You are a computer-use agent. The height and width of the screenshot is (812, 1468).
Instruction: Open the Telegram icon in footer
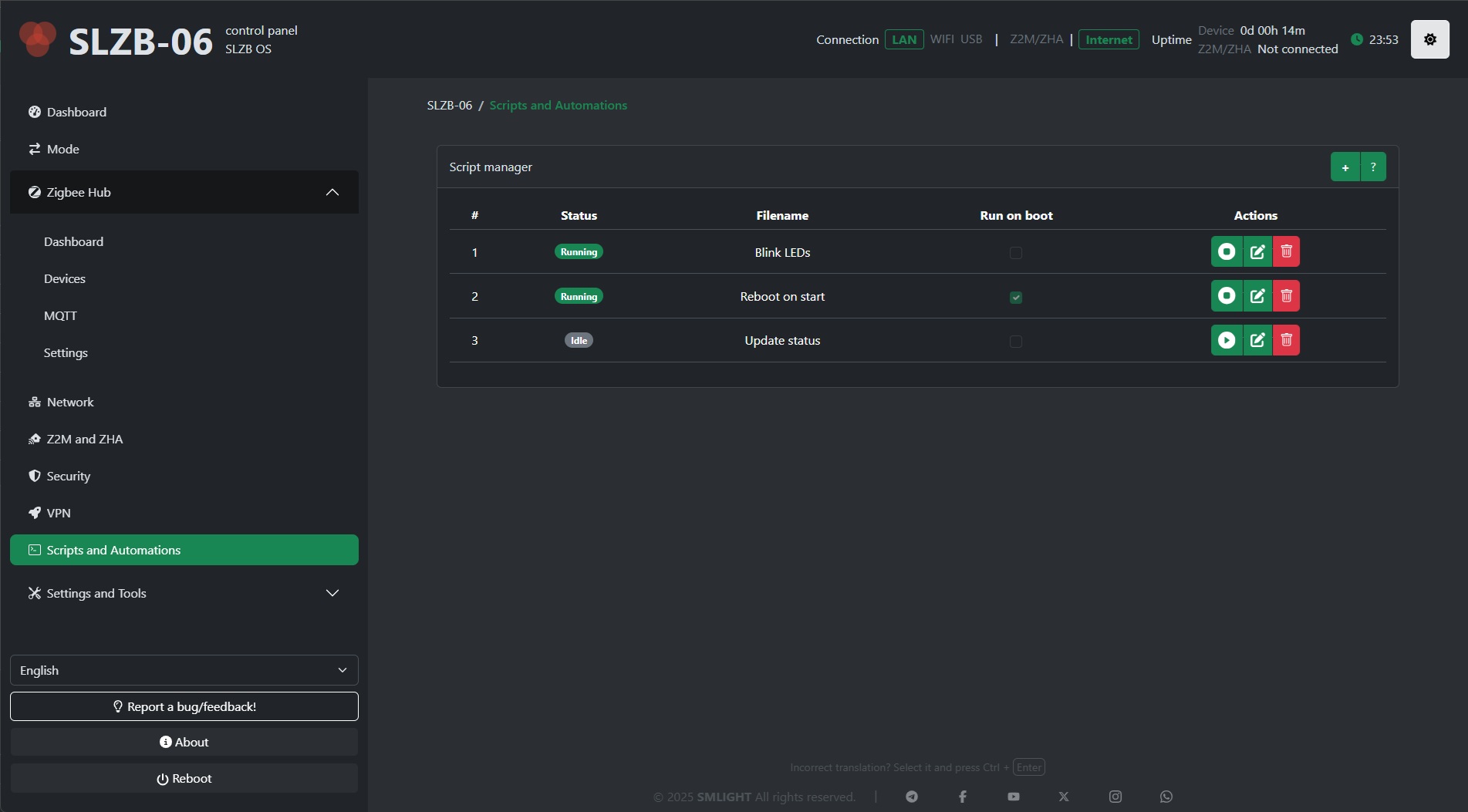click(x=912, y=797)
